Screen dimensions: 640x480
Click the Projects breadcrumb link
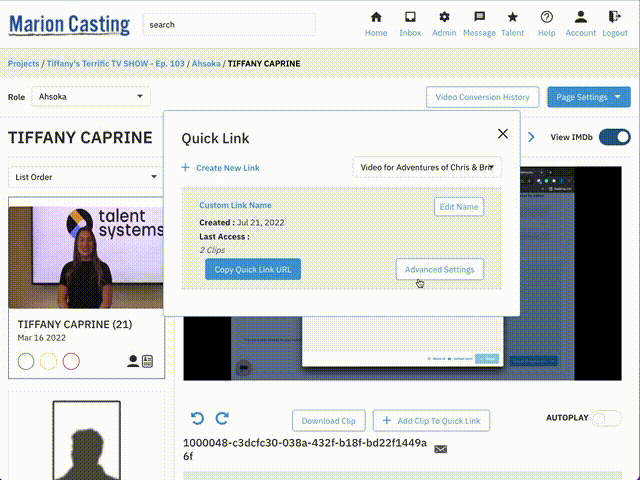(24, 64)
